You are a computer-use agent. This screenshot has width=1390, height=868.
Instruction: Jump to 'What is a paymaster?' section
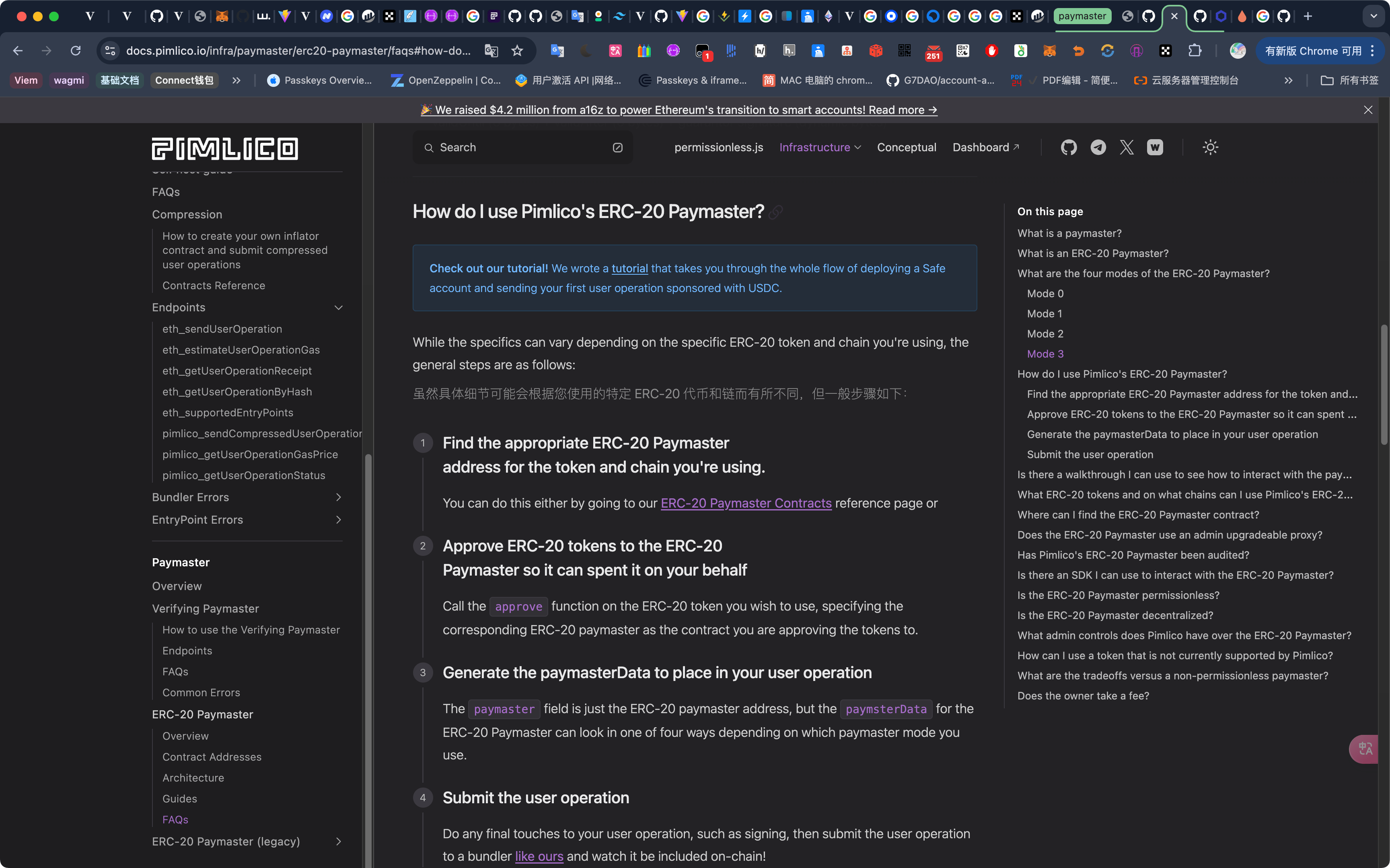pos(1069,233)
